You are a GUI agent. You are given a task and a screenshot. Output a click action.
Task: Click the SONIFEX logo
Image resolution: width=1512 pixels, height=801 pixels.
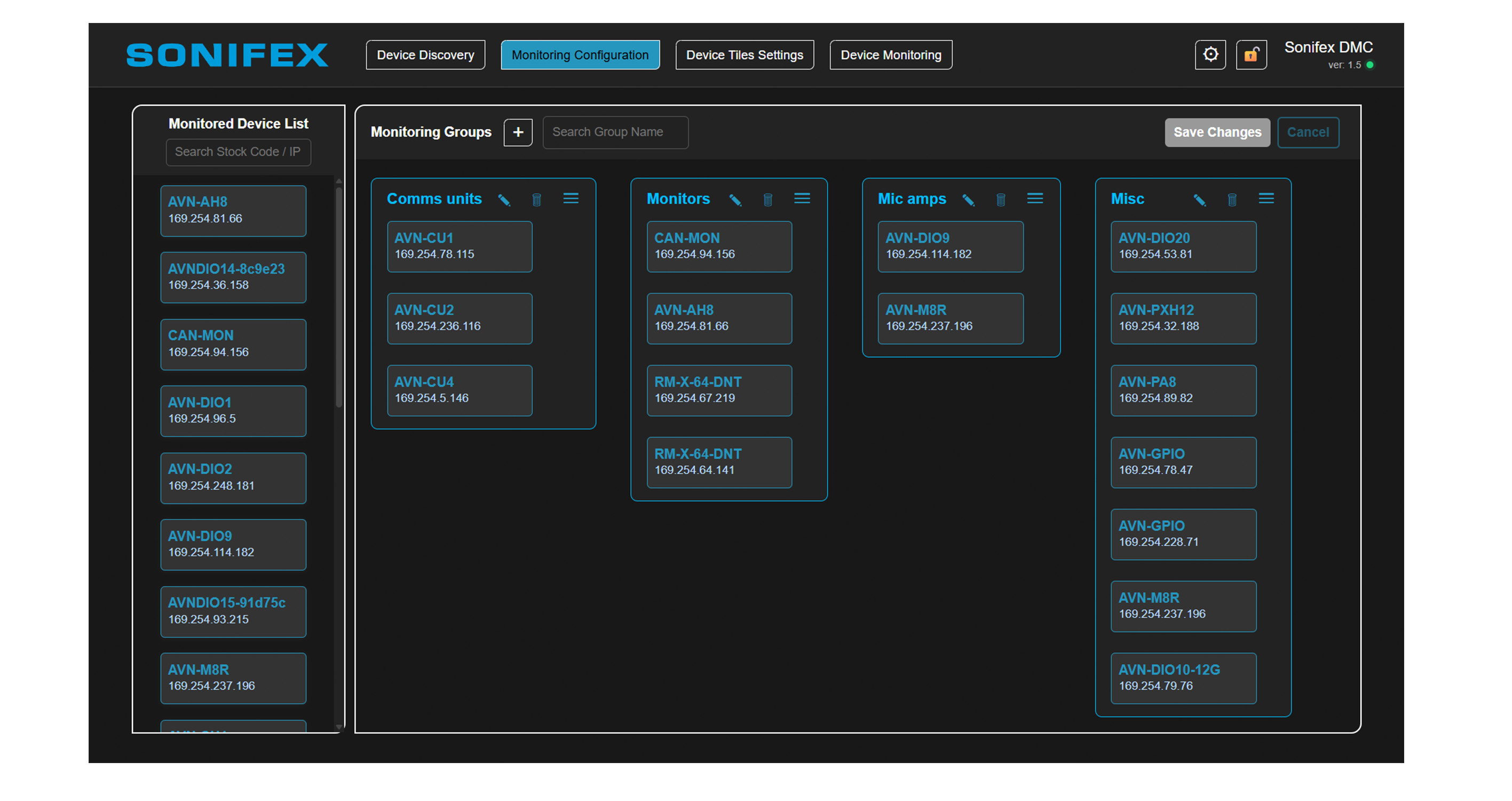click(227, 54)
